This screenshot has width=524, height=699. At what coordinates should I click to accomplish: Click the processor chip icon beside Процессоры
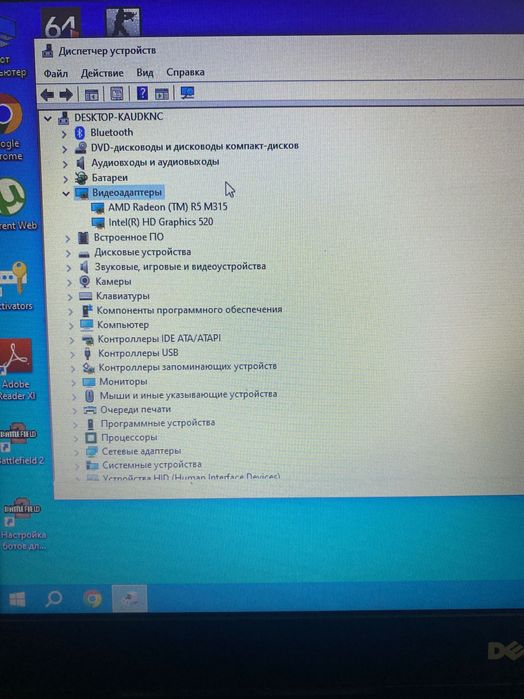point(91,438)
